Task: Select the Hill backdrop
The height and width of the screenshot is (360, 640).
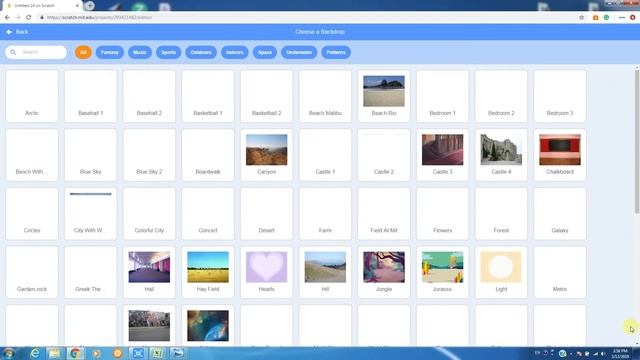Action: (325, 272)
